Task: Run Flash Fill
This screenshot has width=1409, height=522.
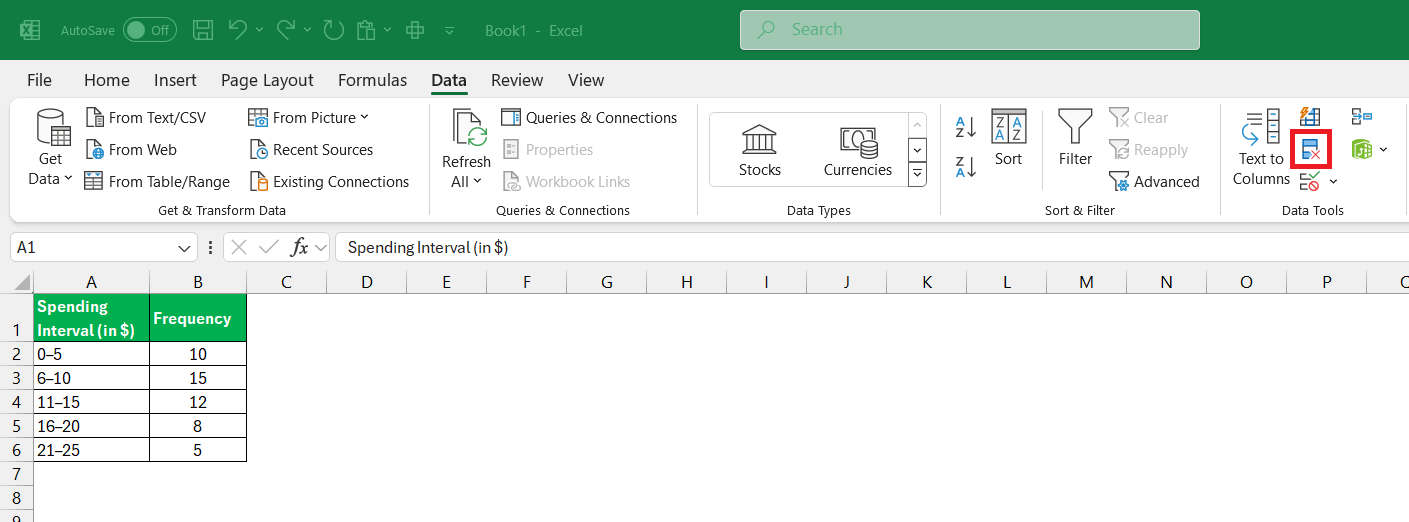Action: click(x=1310, y=118)
